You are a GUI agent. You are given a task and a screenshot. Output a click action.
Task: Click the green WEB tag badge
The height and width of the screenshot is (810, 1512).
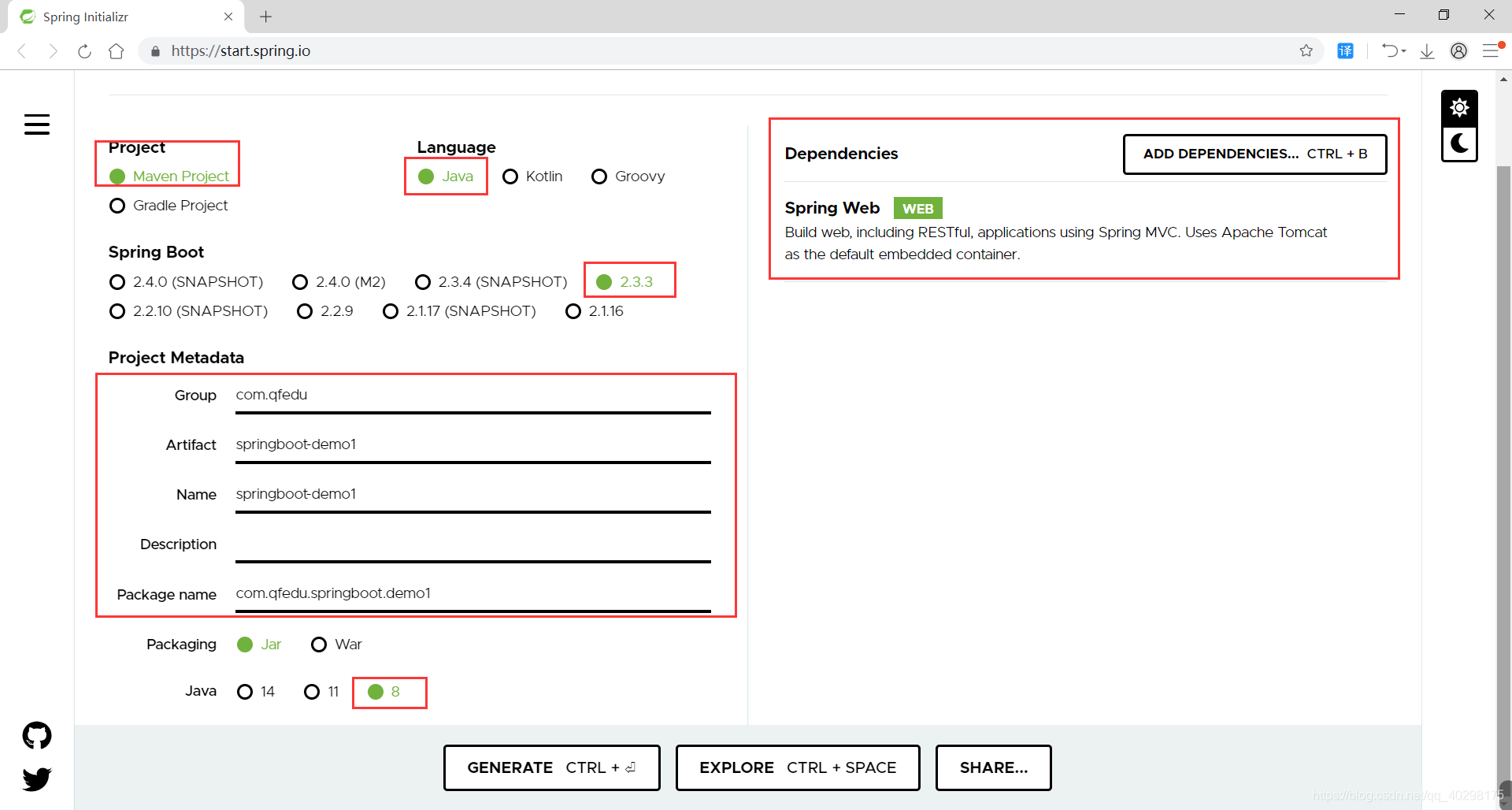click(x=917, y=209)
